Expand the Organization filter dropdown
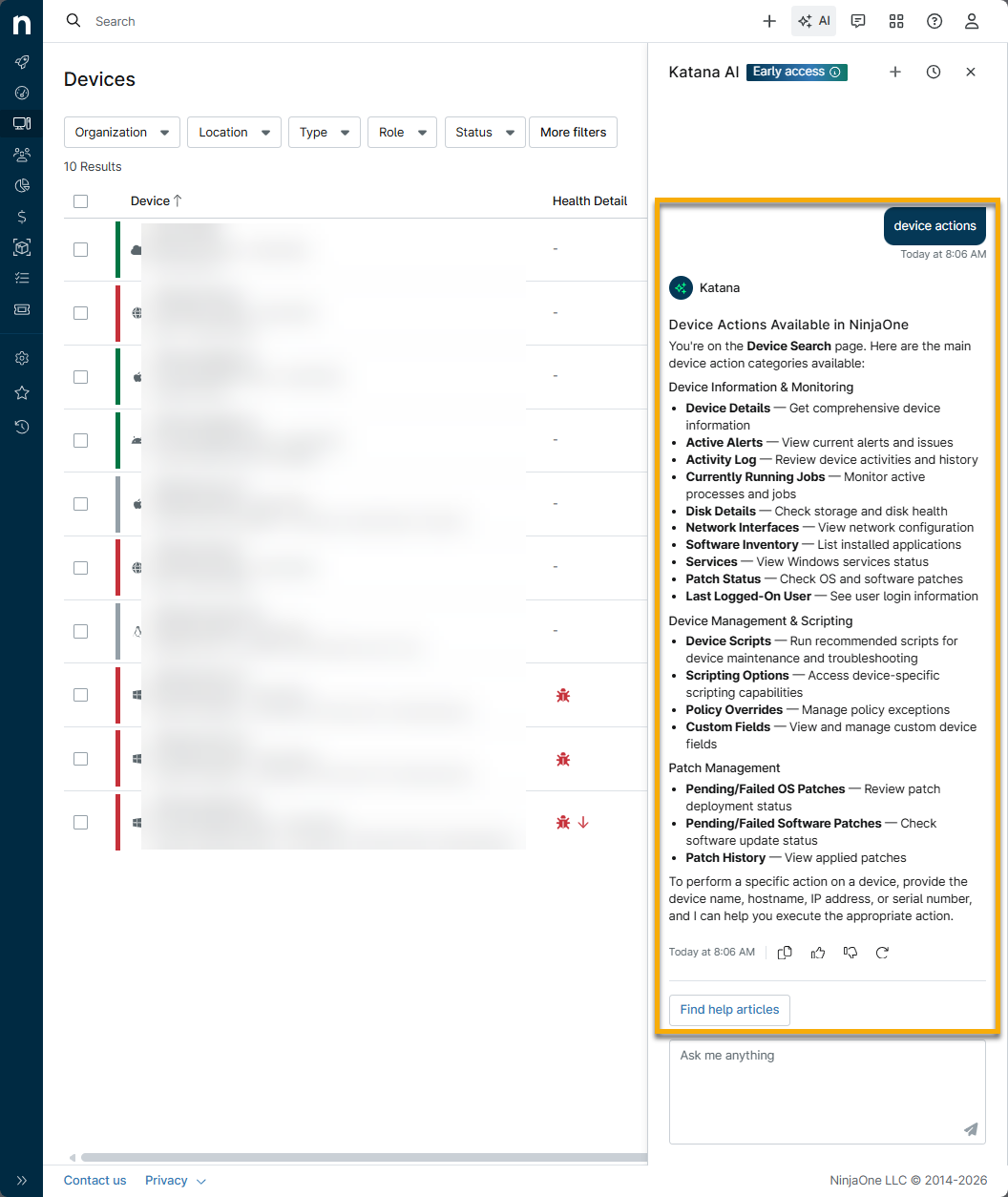The height and width of the screenshot is (1197, 1008). coord(122,133)
